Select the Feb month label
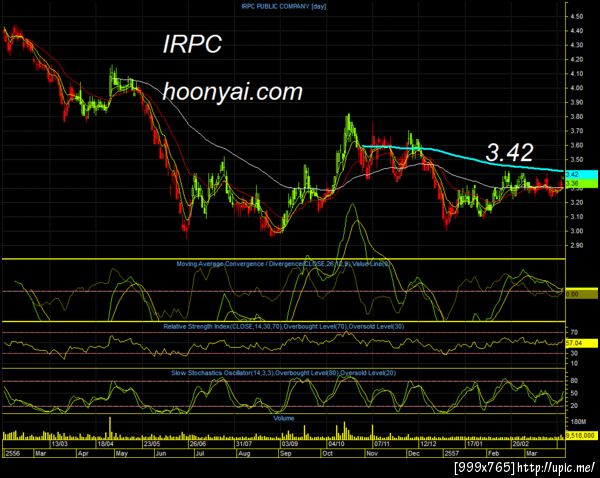 point(493,454)
